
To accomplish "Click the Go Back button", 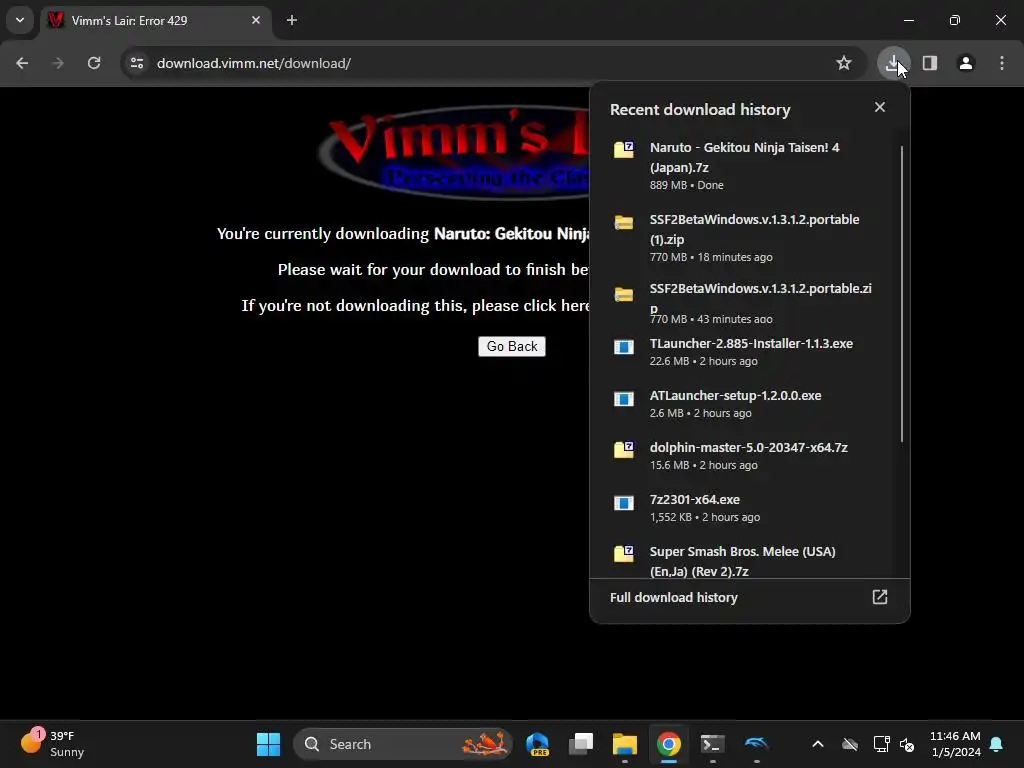I will (x=511, y=346).
